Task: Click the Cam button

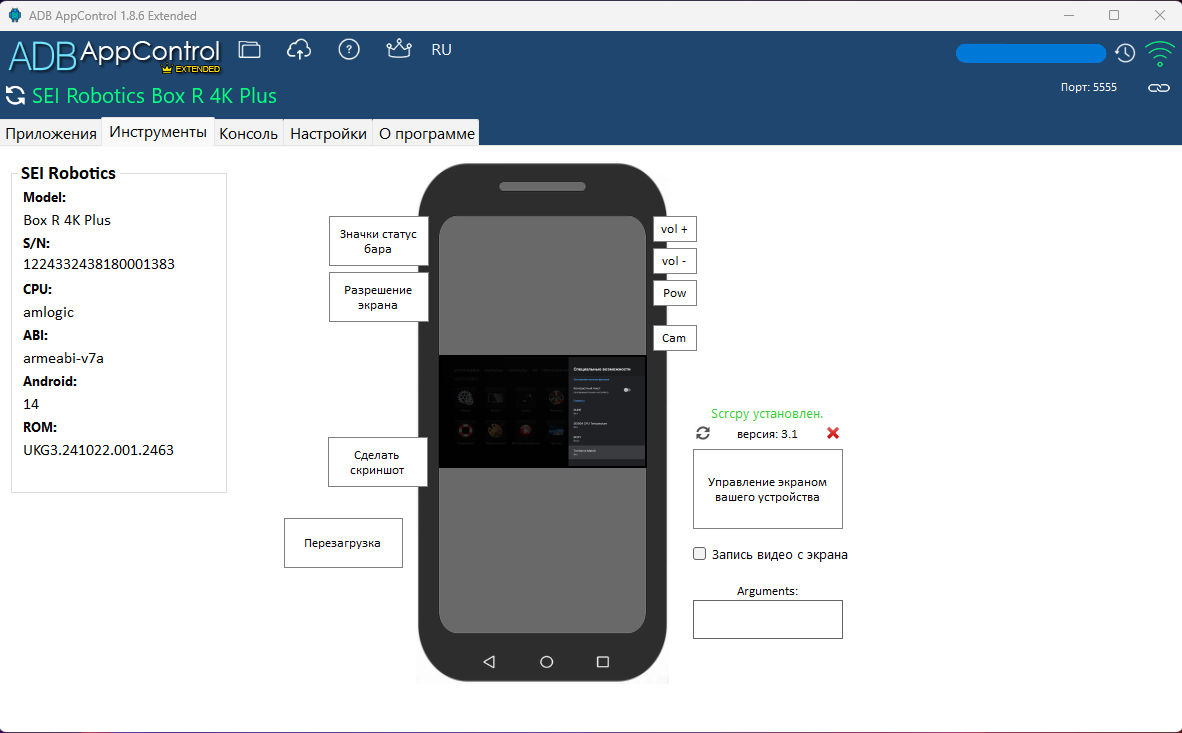Action: [x=675, y=338]
